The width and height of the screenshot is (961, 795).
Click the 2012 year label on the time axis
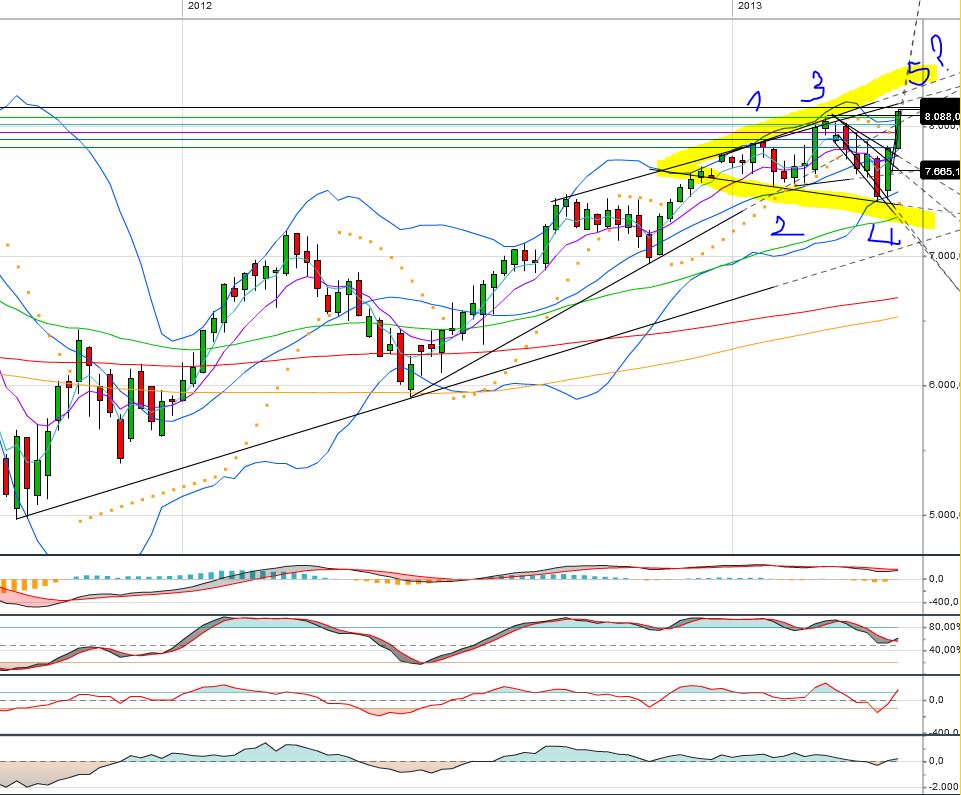click(199, 6)
